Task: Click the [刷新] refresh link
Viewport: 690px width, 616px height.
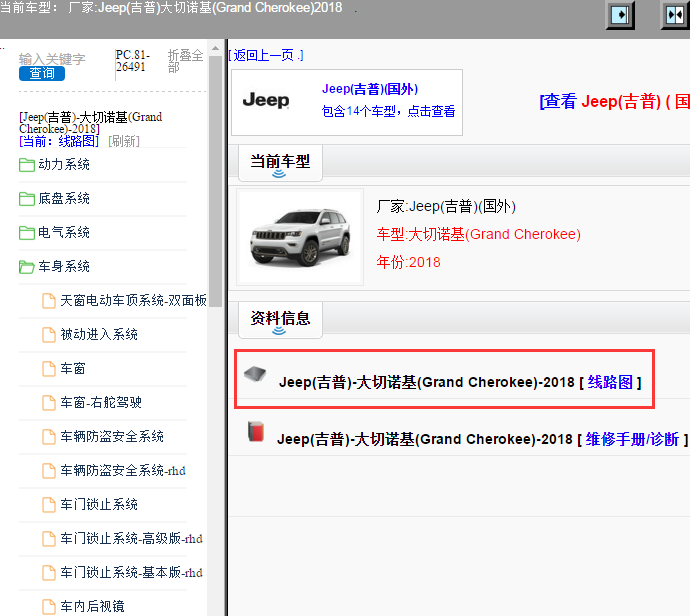Action: pos(124,141)
